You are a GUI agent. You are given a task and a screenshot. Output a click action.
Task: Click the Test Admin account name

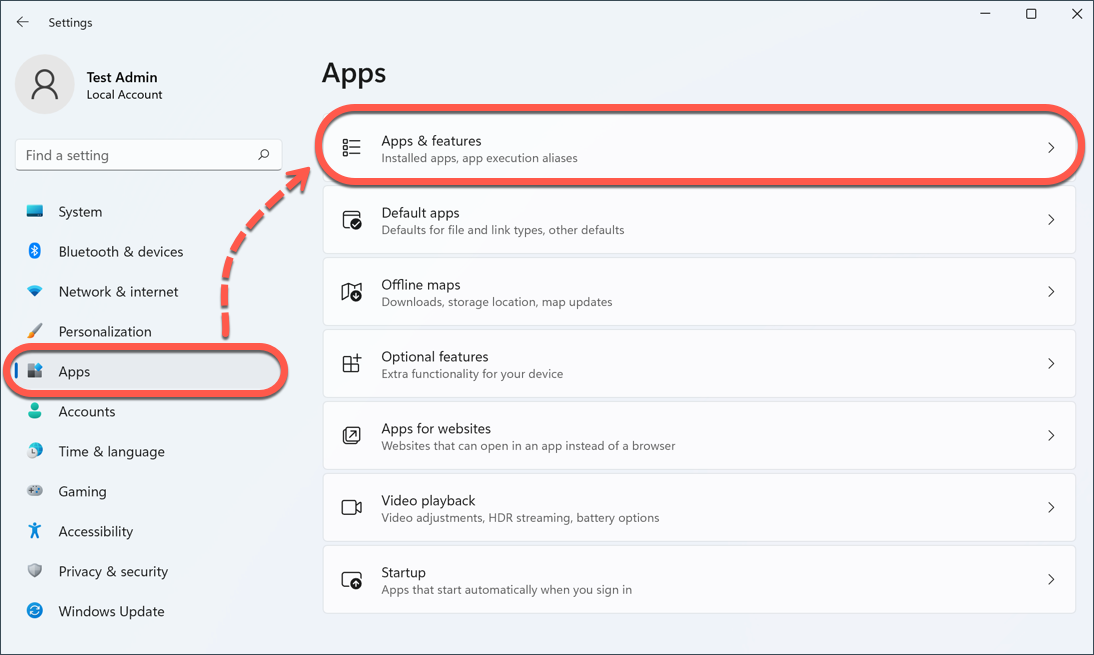(x=122, y=77)
